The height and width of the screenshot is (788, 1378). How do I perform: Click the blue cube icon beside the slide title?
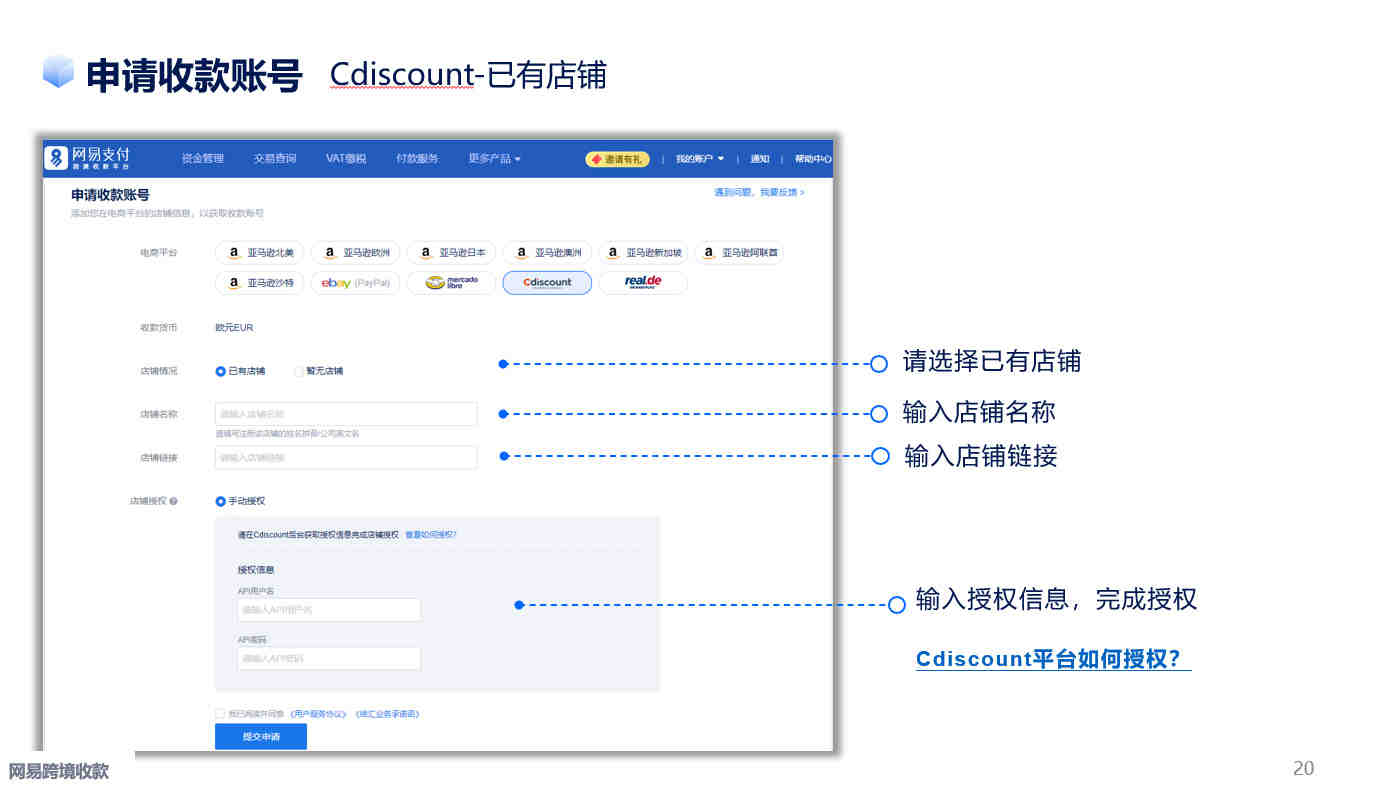click(x=59, y=72)
